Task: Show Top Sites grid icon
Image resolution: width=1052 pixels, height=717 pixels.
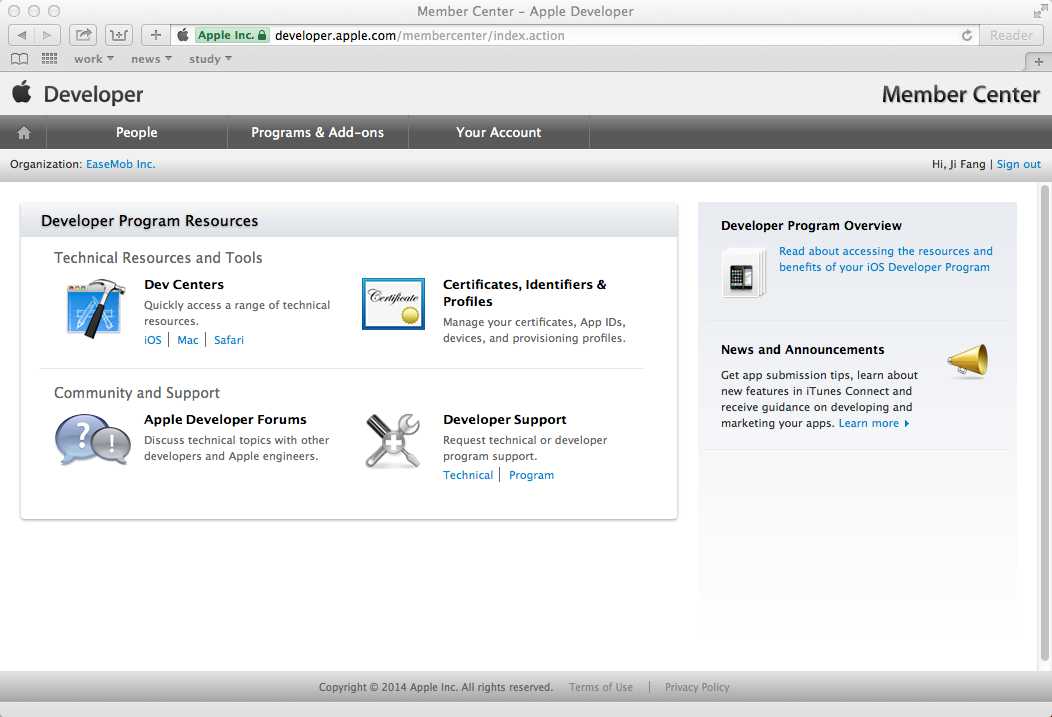Action: [x=50, y=59]
